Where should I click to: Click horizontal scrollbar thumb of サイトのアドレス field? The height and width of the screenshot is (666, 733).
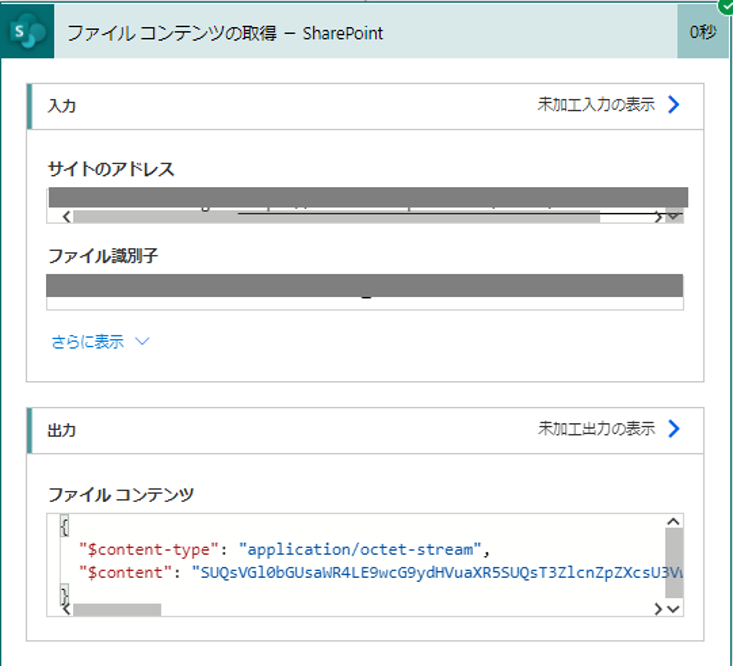click(337, 217)
